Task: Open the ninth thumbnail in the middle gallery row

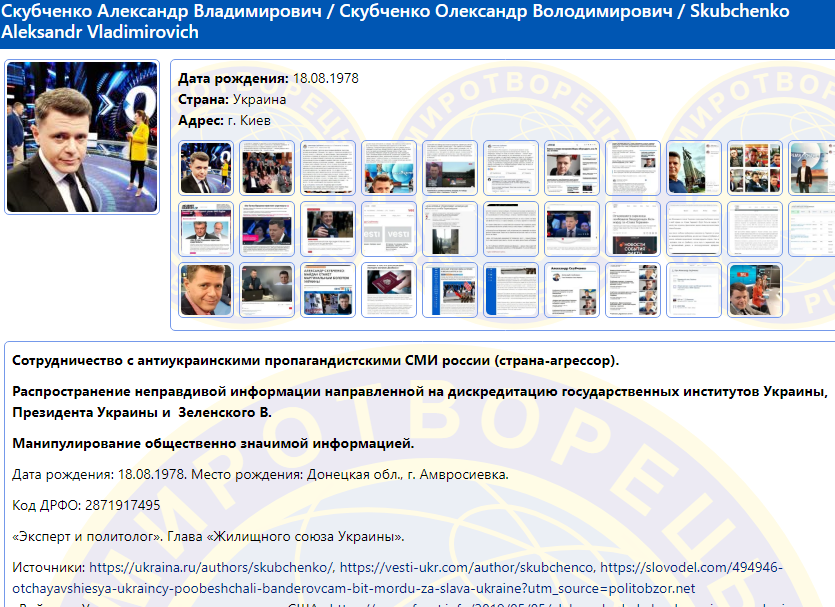Action: coord(694,229)
